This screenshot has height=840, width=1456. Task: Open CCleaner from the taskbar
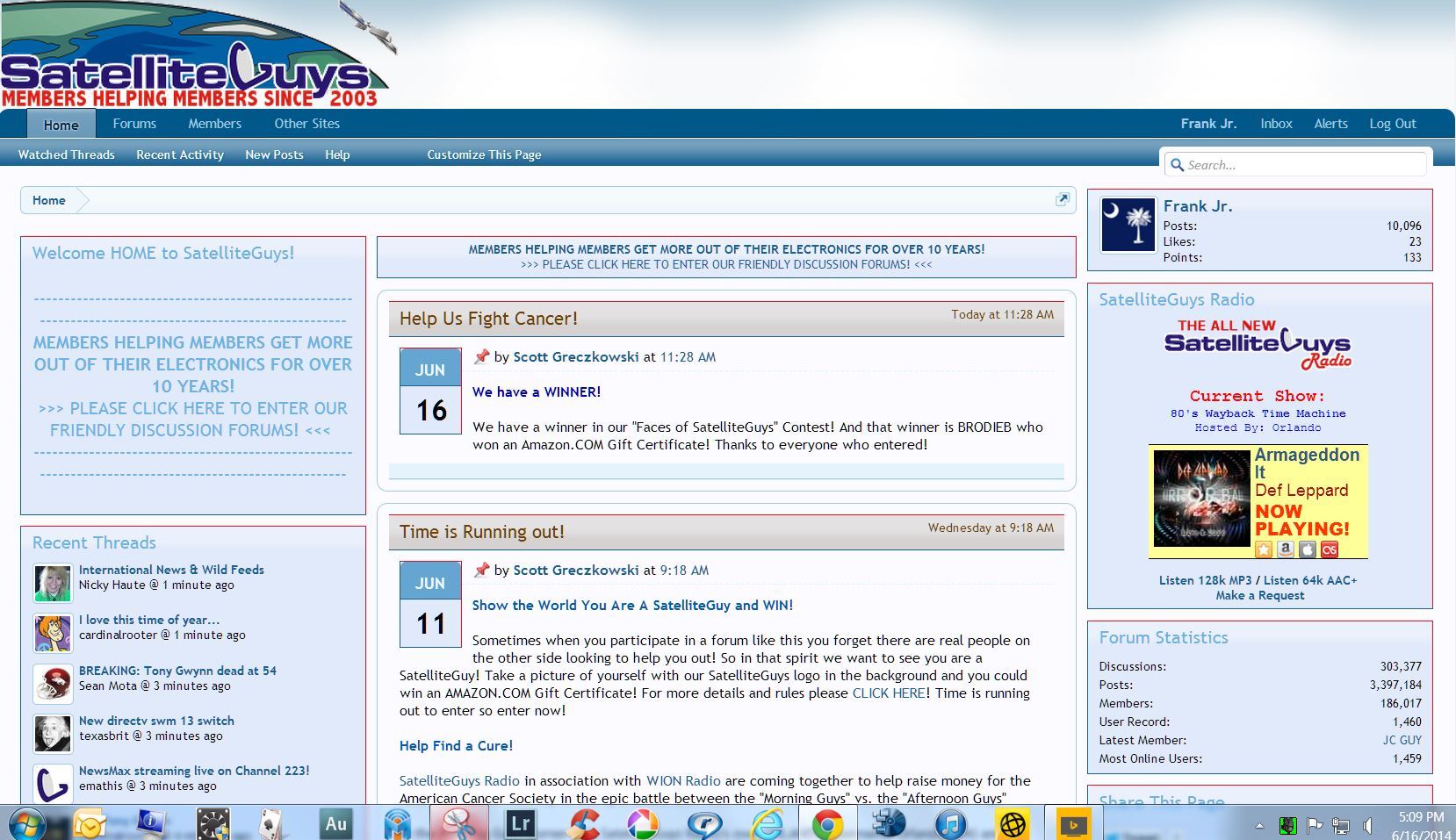tap(582, 824)
